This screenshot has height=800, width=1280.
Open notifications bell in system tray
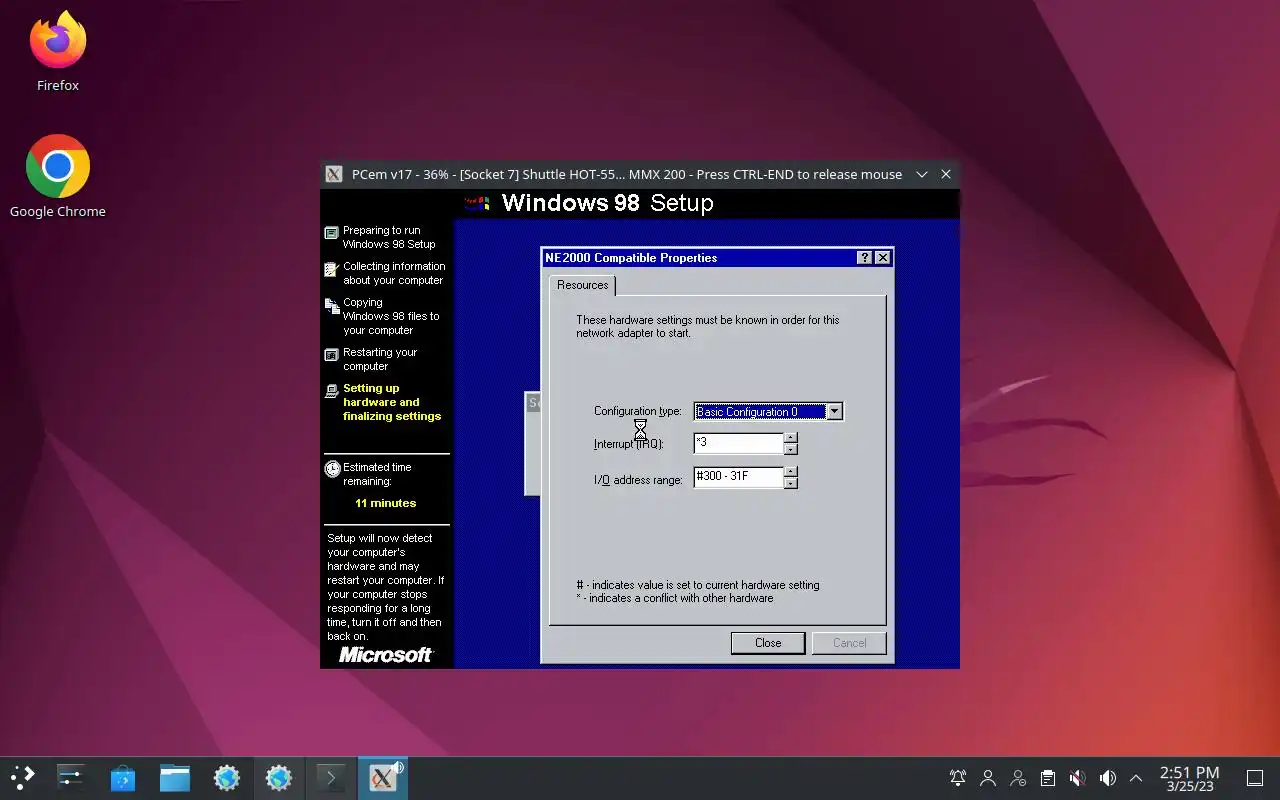point(958,778)
